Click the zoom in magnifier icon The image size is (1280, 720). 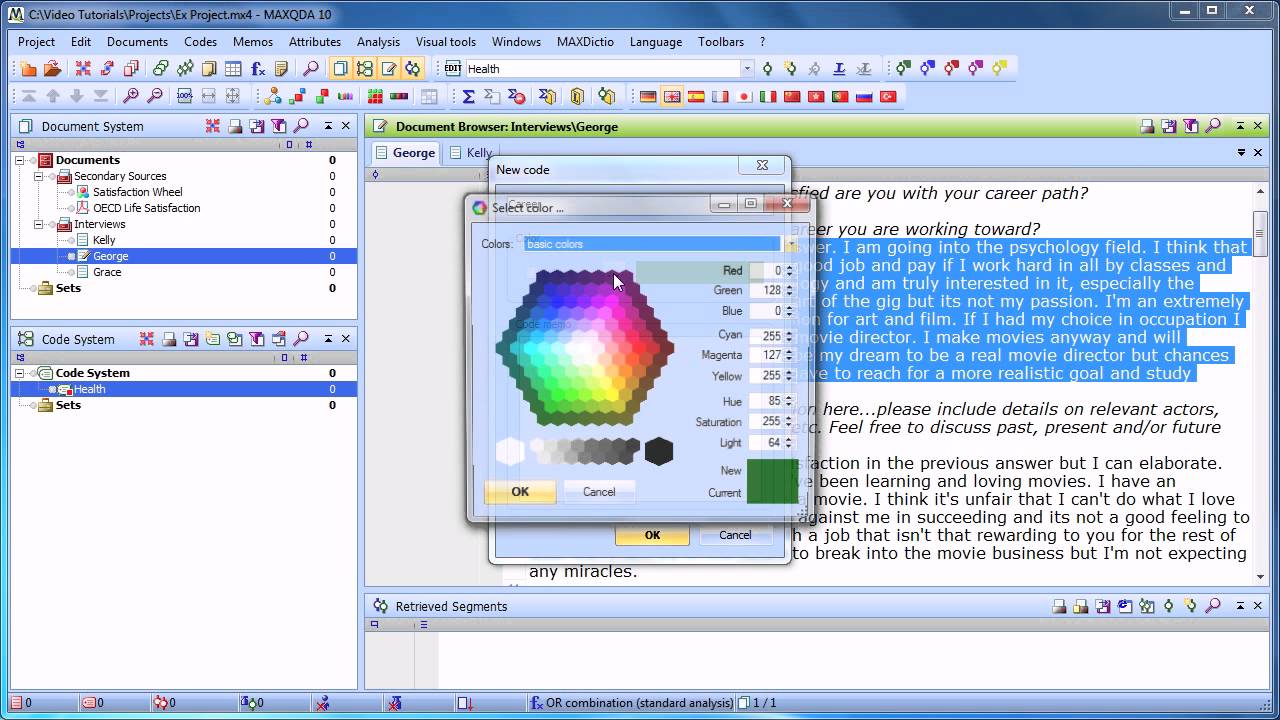[130, 97]
